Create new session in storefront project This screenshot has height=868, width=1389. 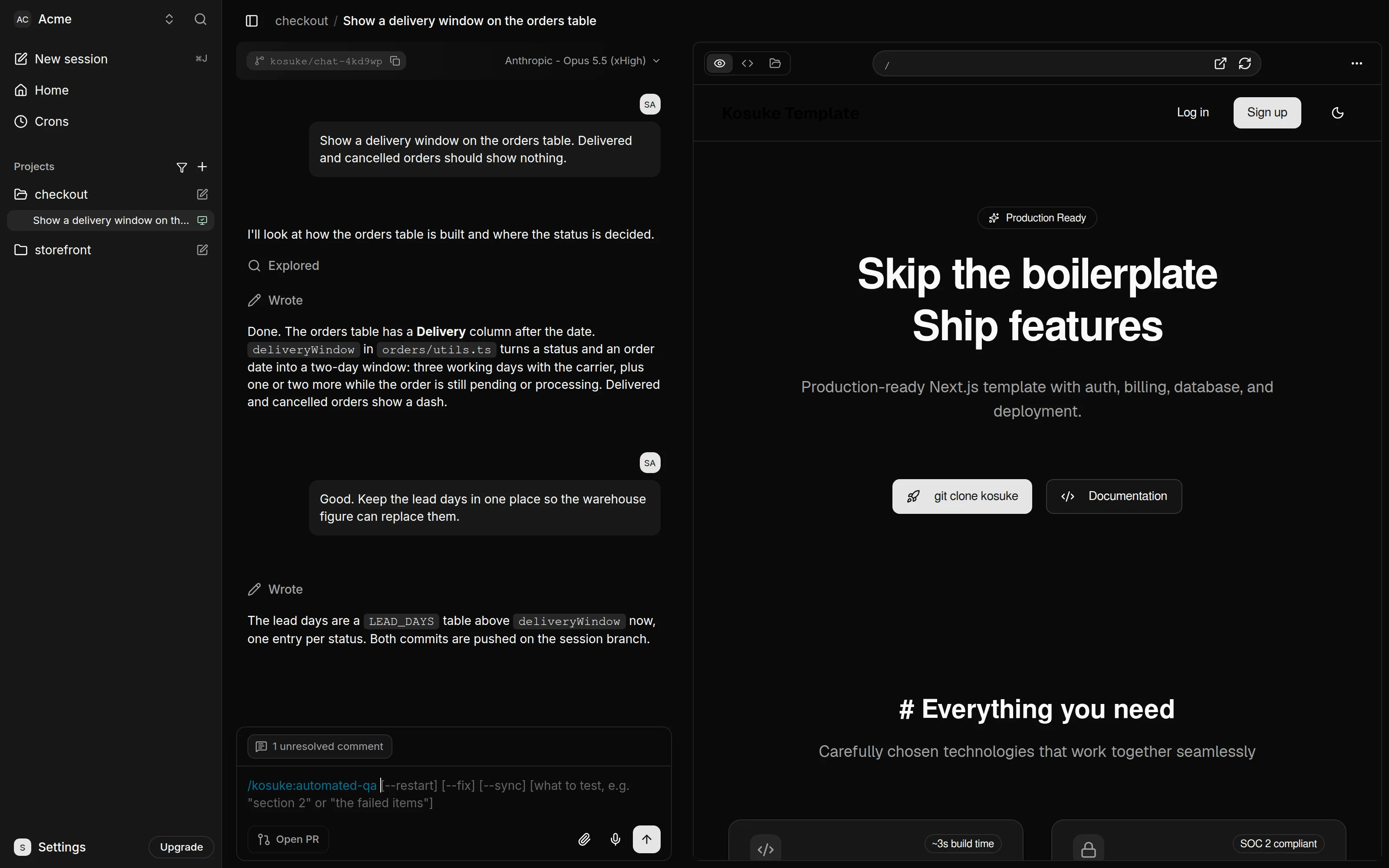click(202, 250)
